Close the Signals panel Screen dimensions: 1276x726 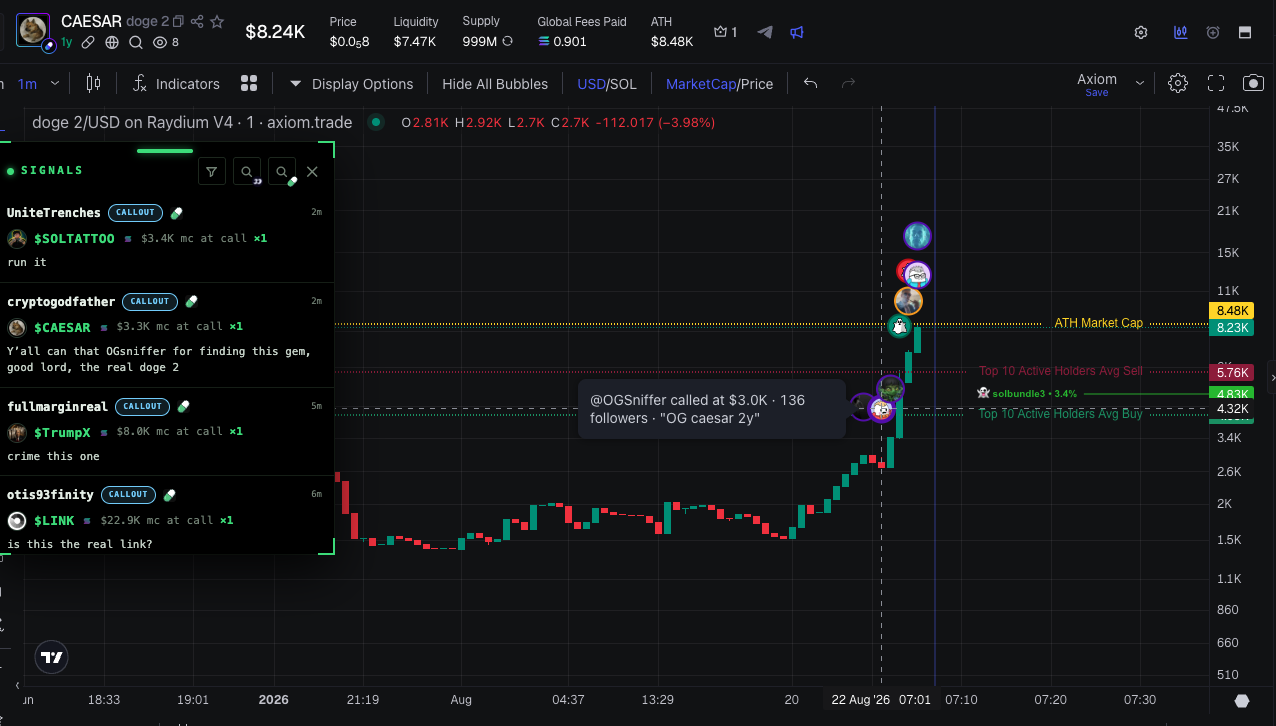[x=312, y=172]
